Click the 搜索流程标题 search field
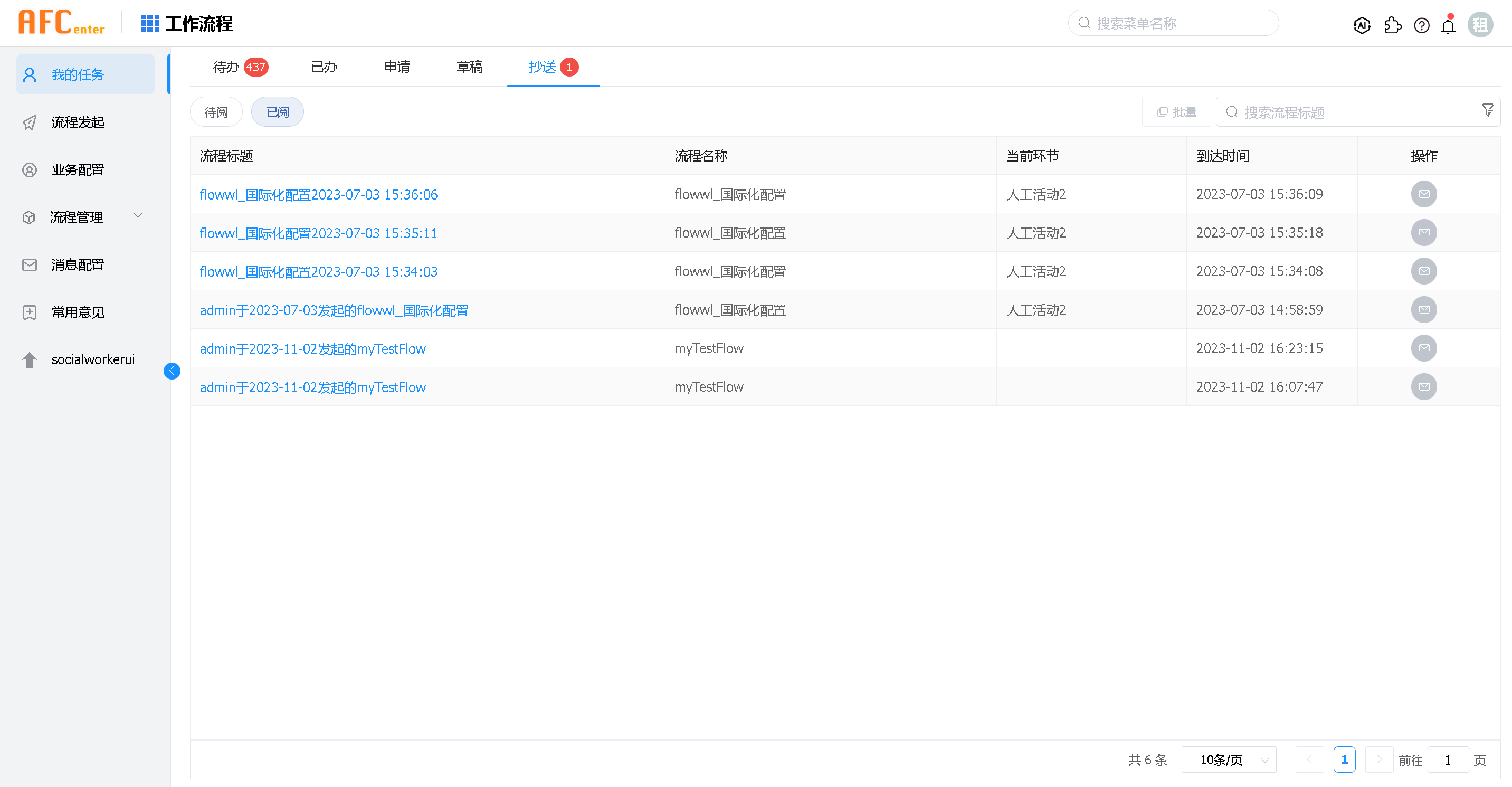Viewport: 1512px width, 787px height. pyautogui.click(x=1350, y=112)
